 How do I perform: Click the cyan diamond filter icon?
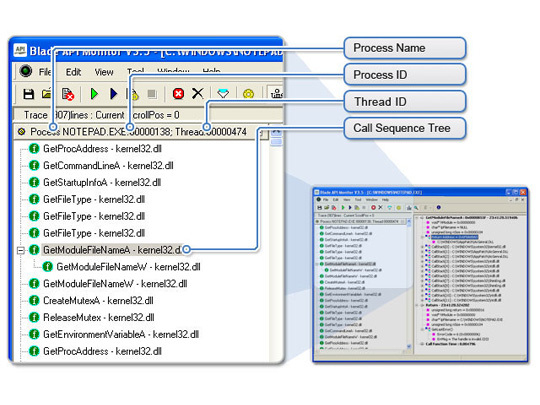223,93
